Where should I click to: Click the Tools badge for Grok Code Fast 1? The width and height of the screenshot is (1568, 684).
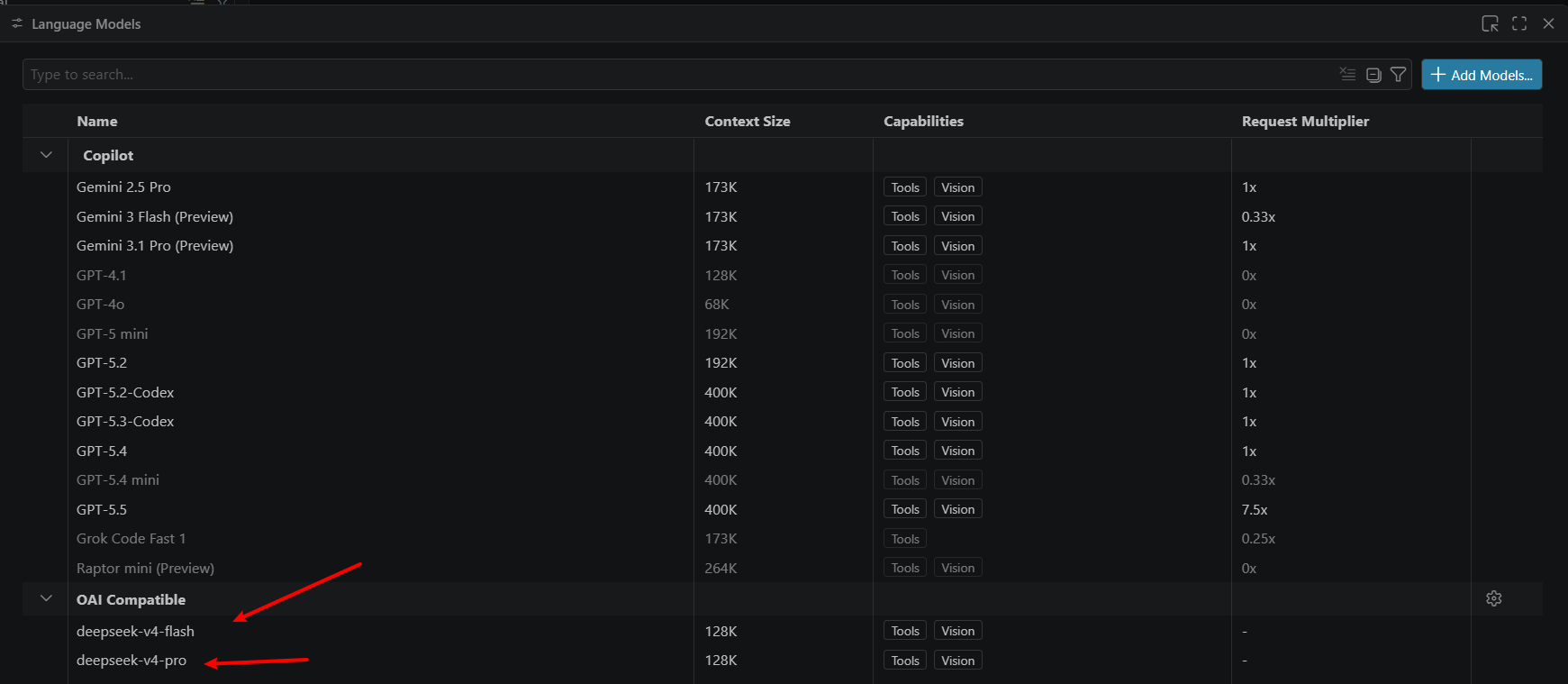point(905,539)
